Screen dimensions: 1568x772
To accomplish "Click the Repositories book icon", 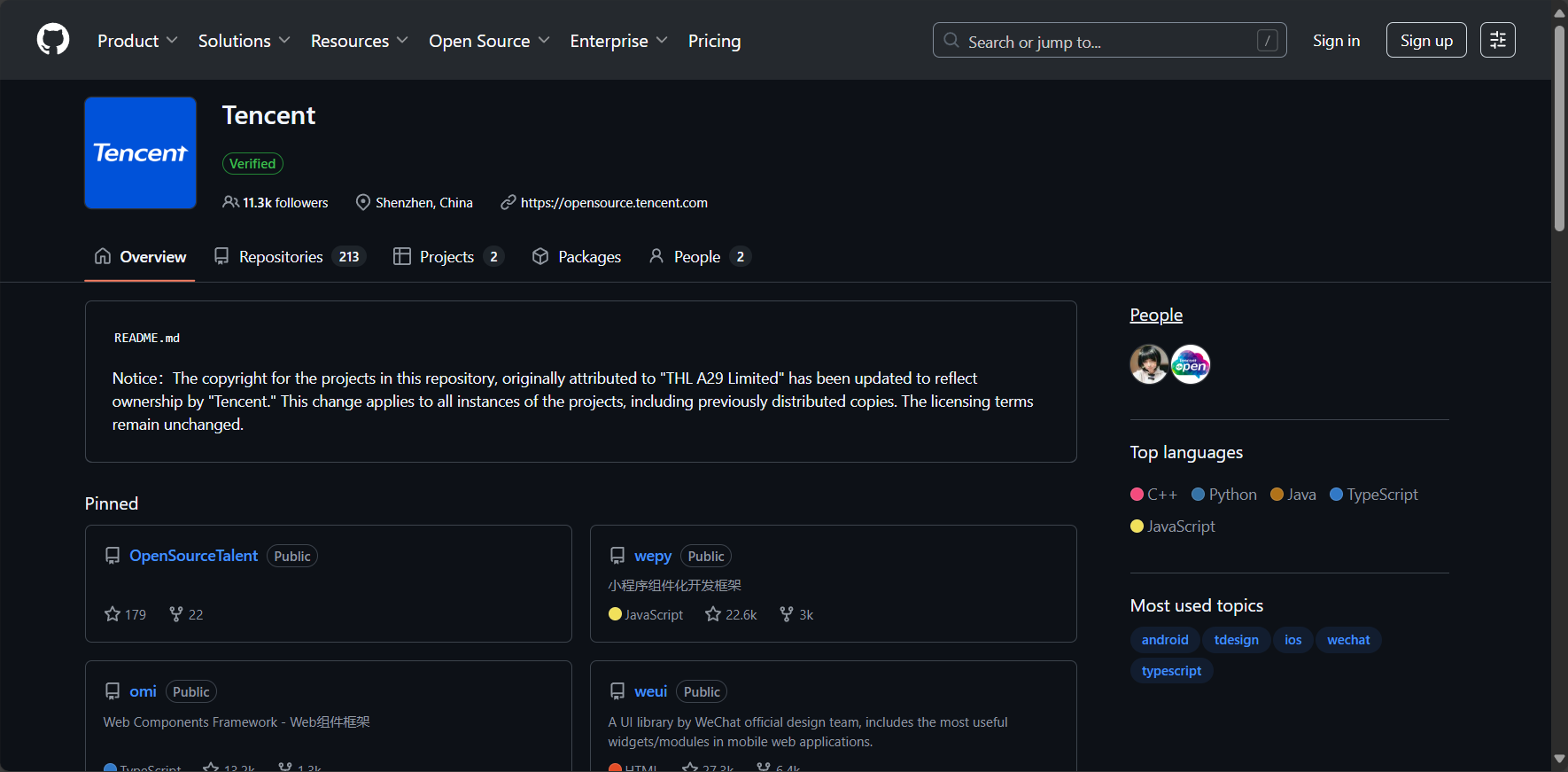I will coord(221,256).
